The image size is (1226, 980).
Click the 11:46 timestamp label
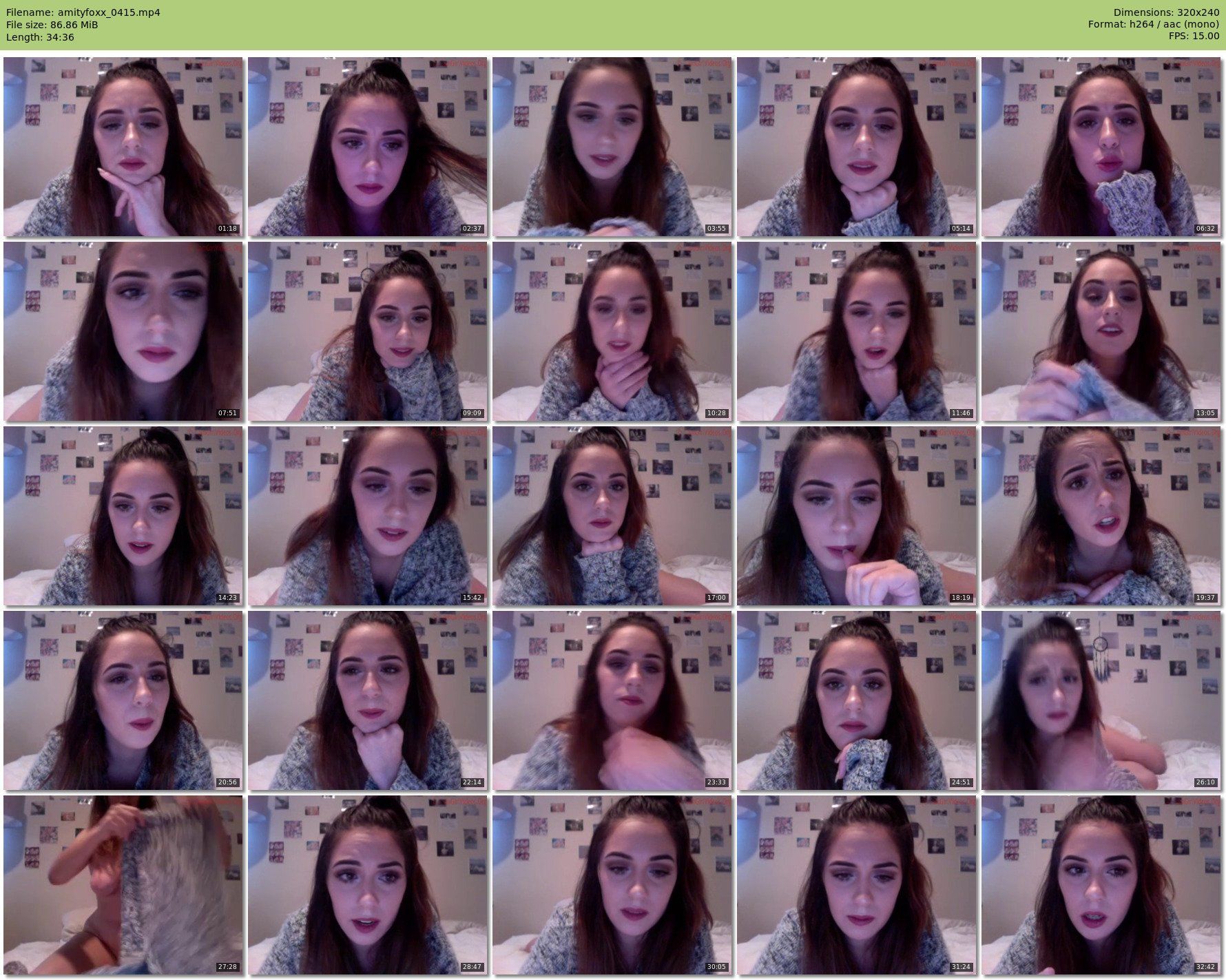coord(960,413)
